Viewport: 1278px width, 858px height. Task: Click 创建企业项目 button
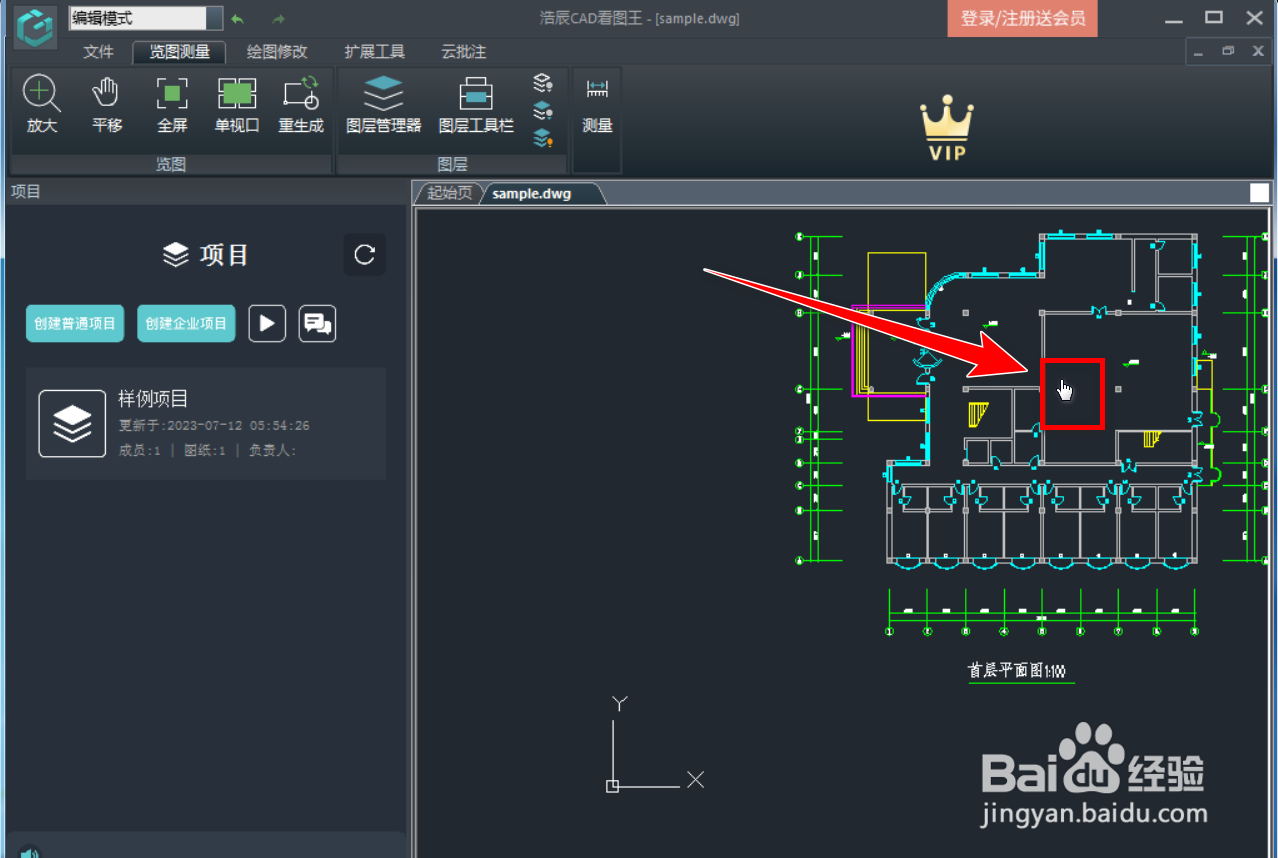point(186,323)
